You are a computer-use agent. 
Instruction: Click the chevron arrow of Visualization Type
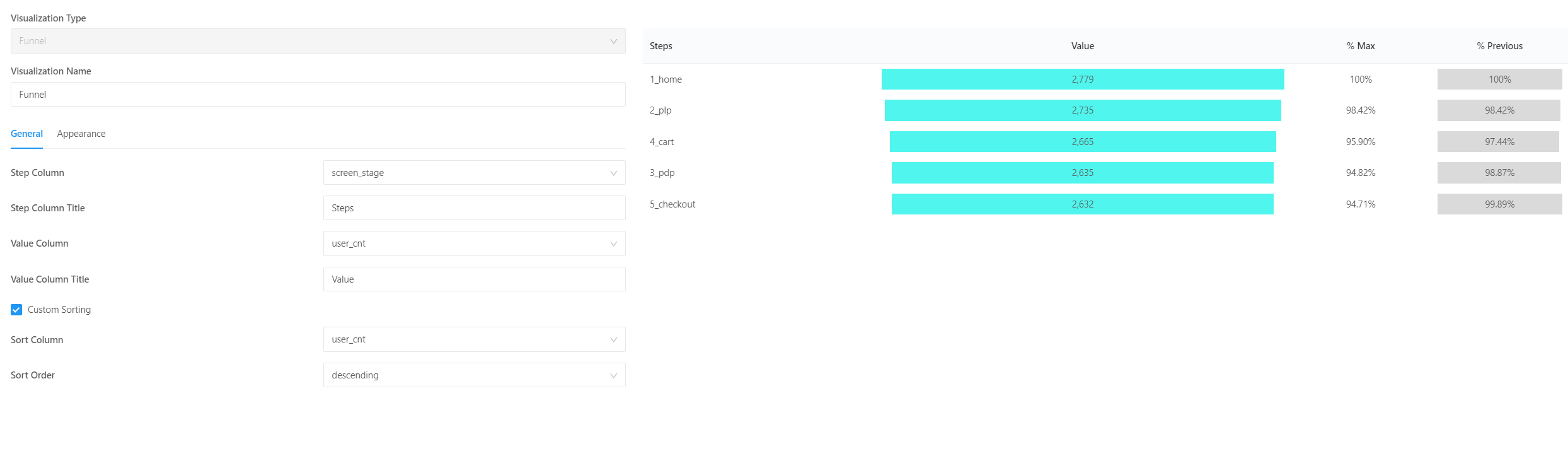(613, 41)
